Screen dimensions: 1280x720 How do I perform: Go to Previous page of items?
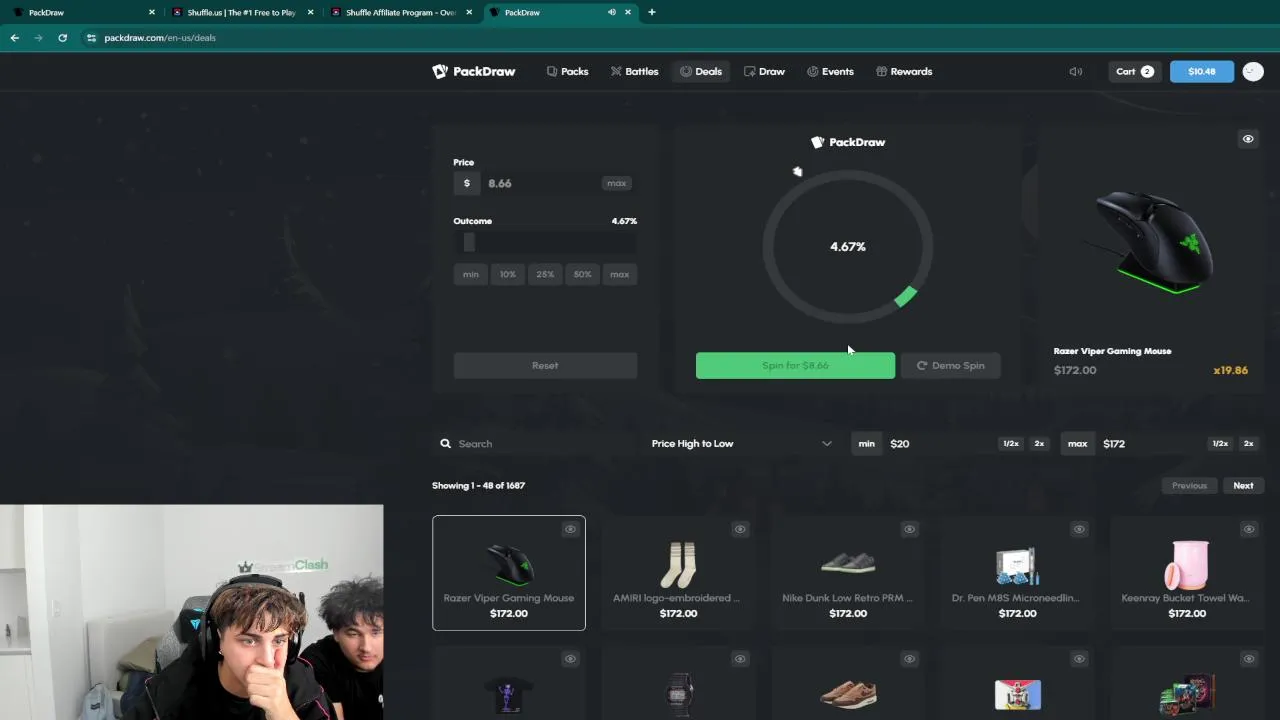click(x=1189, y=486)
